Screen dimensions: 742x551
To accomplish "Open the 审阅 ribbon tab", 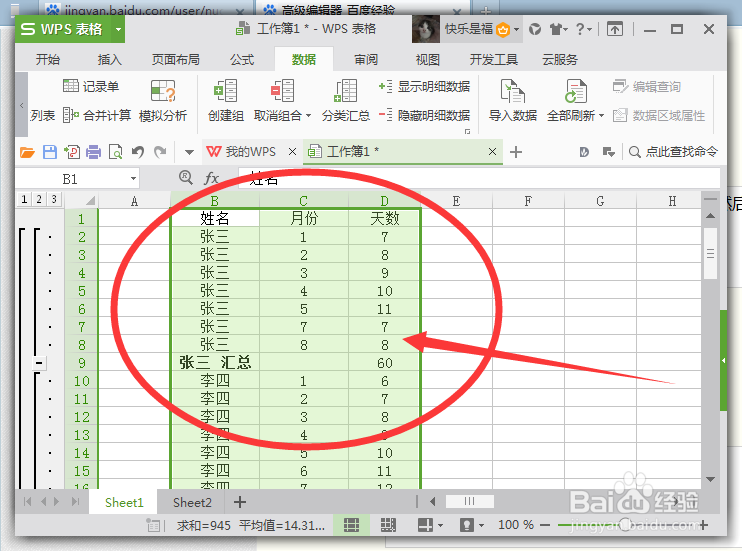I will coord(366,60).
